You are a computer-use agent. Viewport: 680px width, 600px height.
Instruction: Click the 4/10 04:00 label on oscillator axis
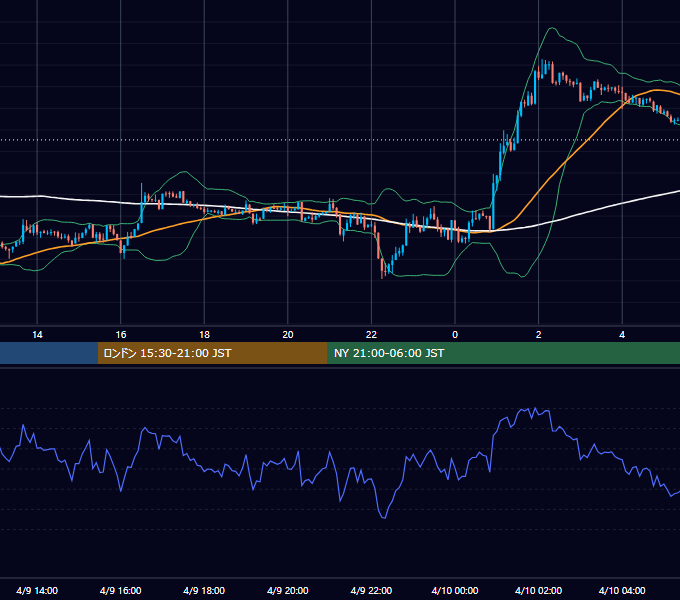point(622,590)
